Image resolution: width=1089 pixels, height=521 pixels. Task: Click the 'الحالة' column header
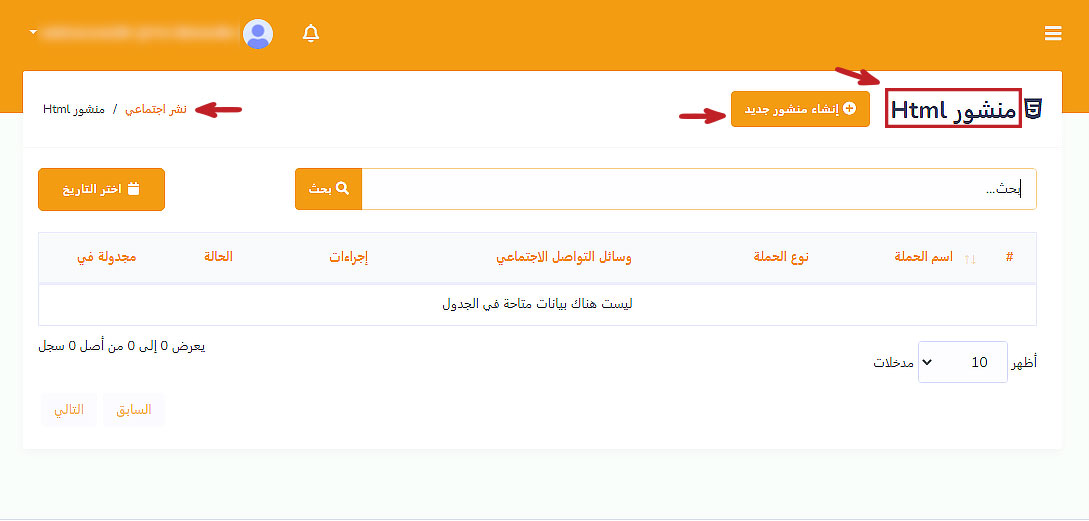(218, 257)
